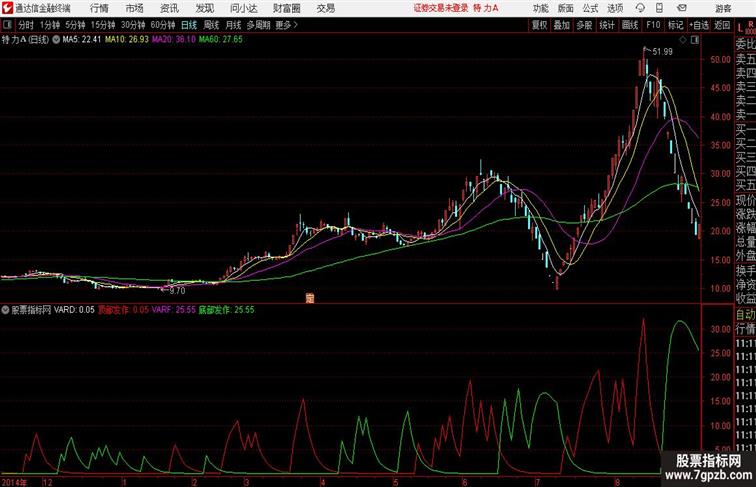756x487 pixels.
Task: Click the 自动 label in right panel
Action: (745, 315)
